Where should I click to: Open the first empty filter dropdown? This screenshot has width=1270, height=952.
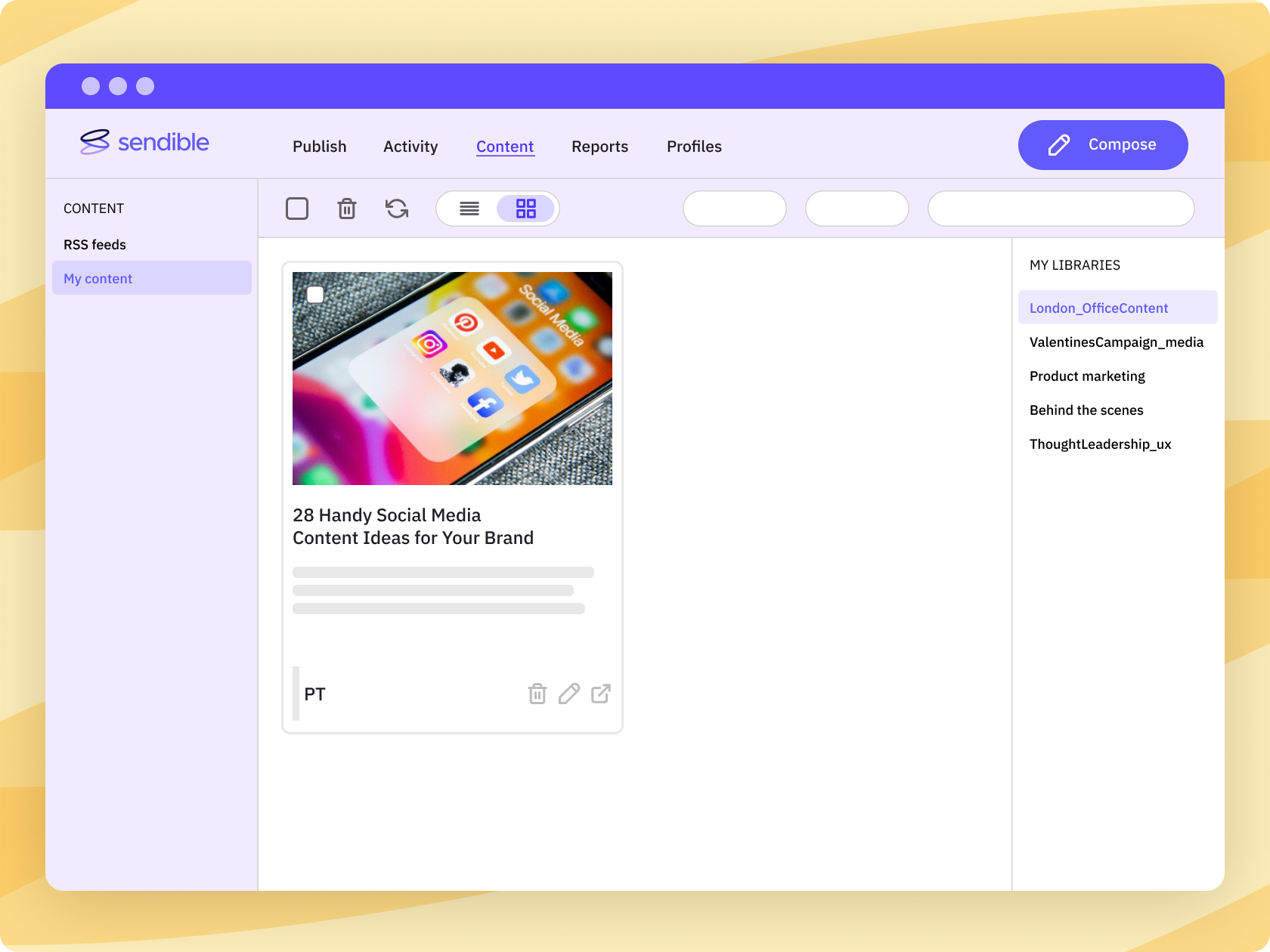734,209
